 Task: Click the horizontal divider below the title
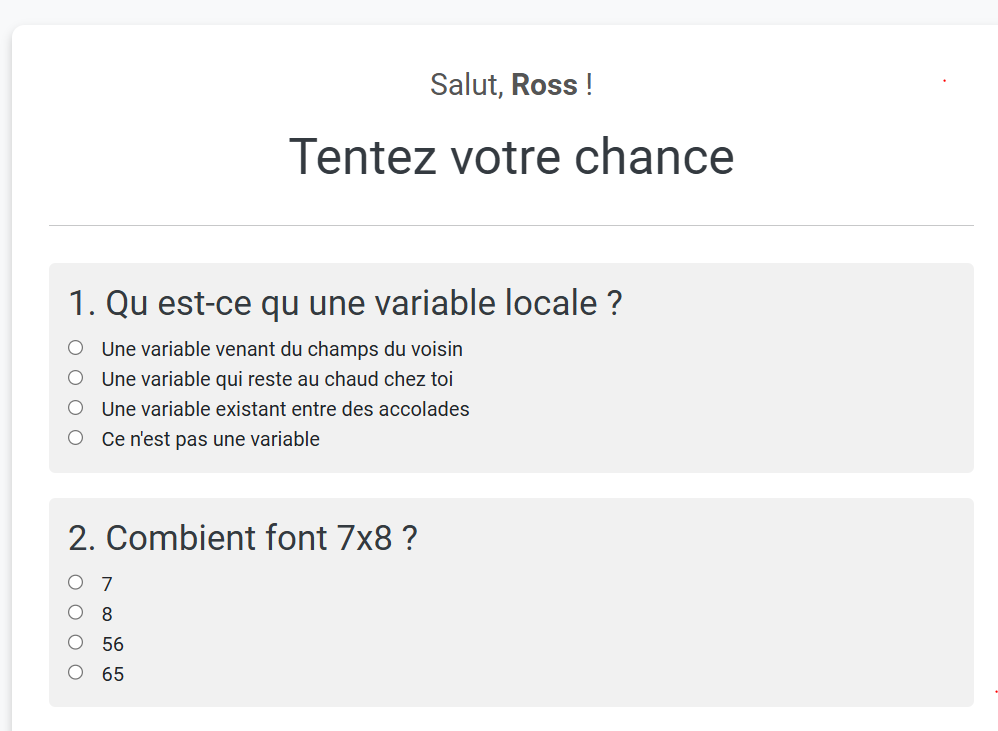point(512,225)
